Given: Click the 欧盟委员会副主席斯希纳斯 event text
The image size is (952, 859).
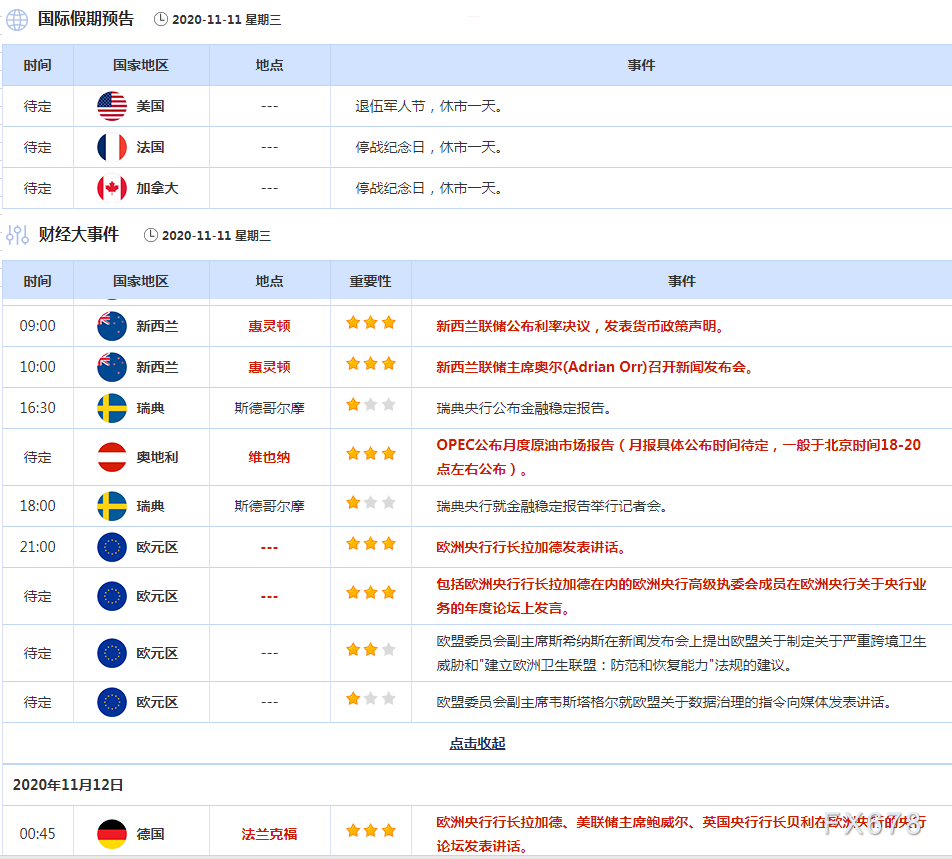Looking at the screenshot, I should pos(681,653).
